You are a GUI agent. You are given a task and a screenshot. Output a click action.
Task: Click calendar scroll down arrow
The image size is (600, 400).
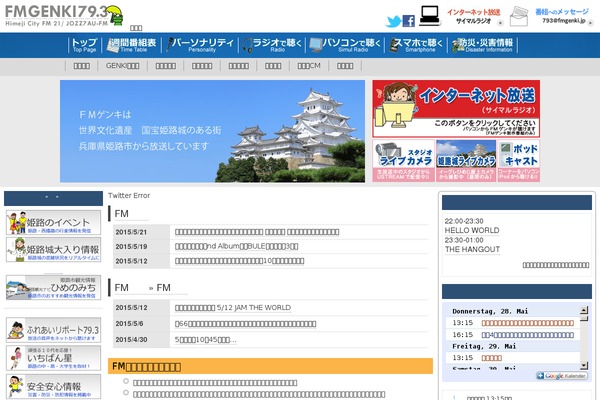(x=584, y=366)
